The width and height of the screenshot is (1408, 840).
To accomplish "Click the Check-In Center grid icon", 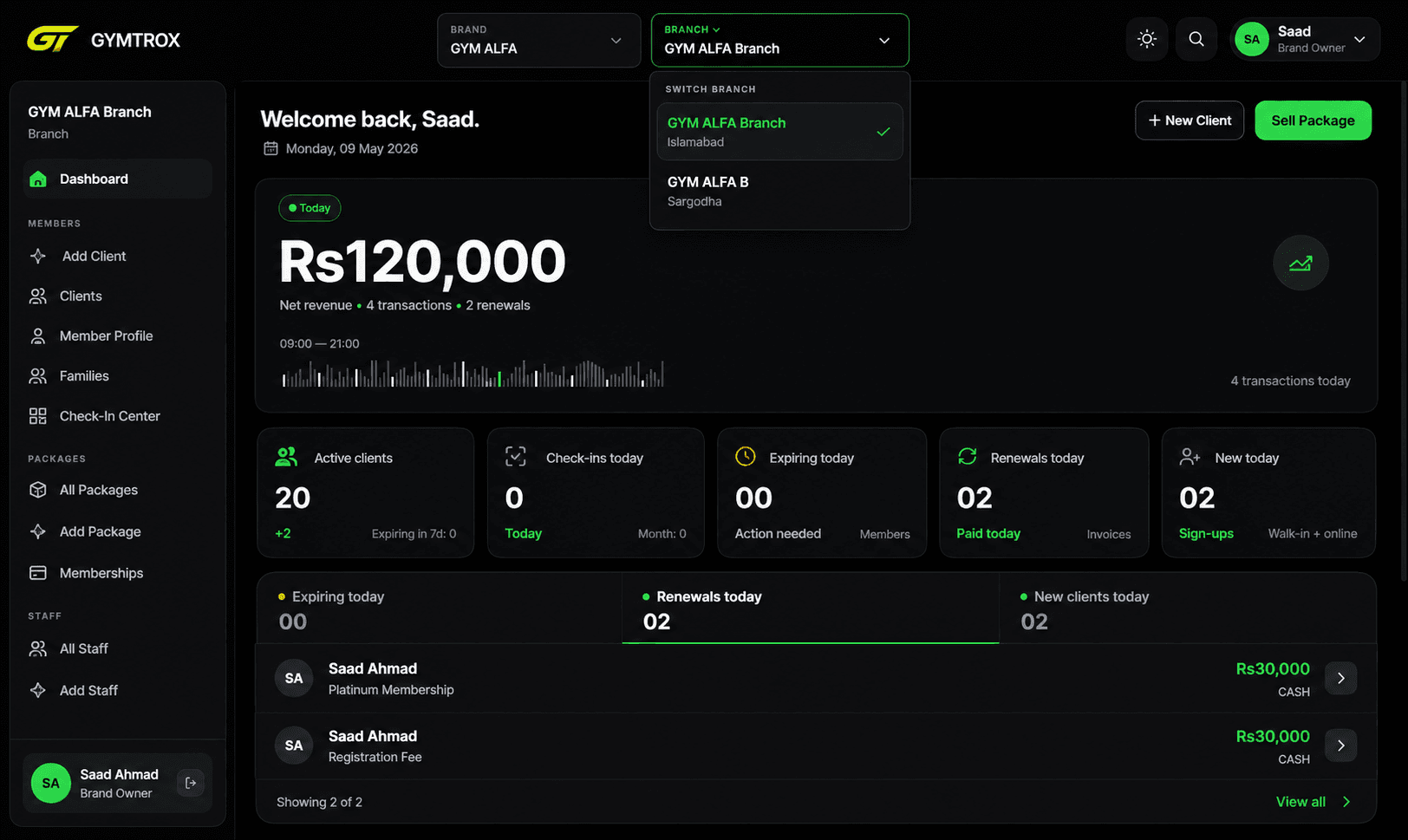I will coord(38,416).
